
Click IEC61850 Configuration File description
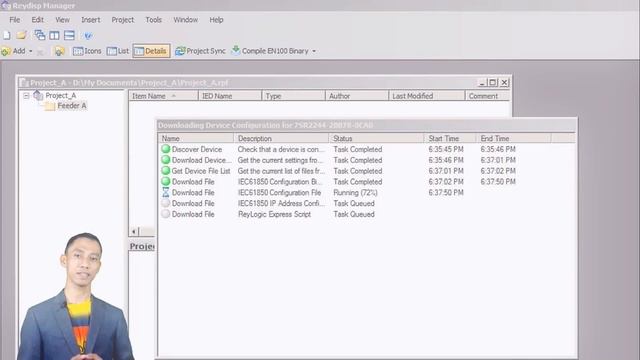(280, 193)
